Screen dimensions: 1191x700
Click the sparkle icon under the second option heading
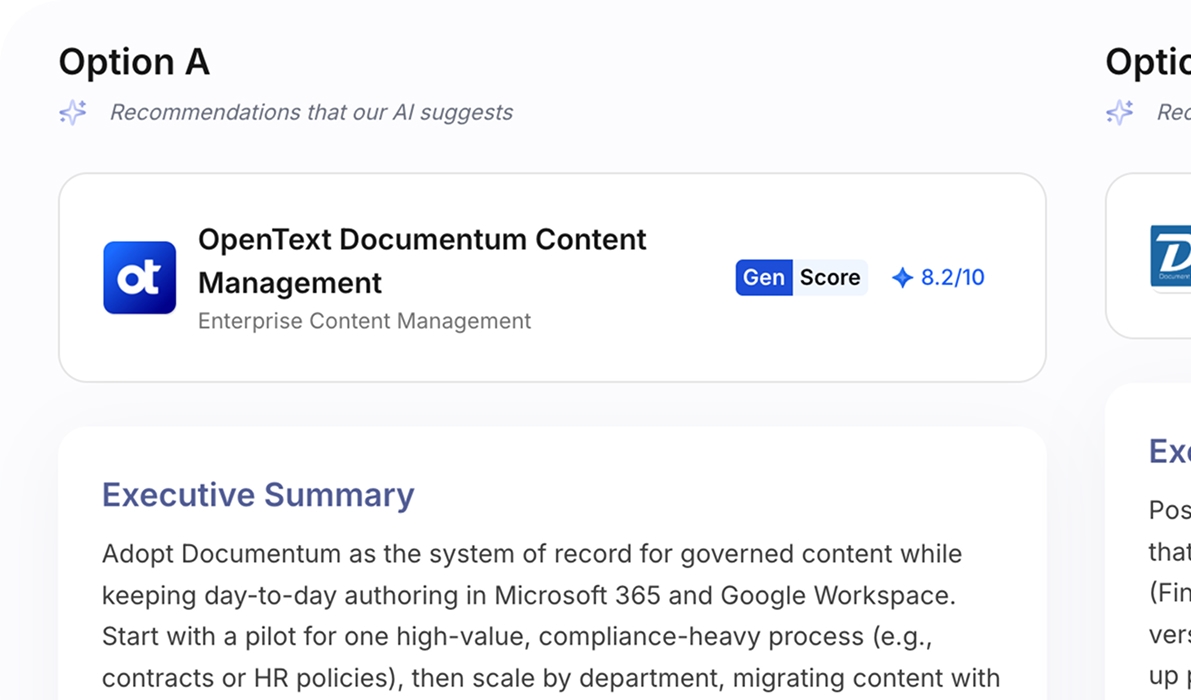point(1119,112)
